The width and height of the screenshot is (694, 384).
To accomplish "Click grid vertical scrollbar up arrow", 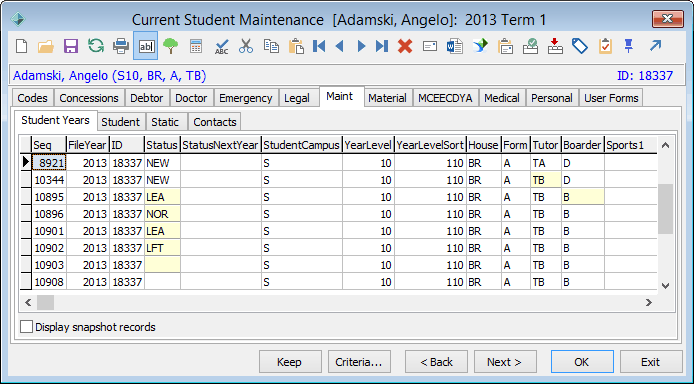I will (665, 145).
